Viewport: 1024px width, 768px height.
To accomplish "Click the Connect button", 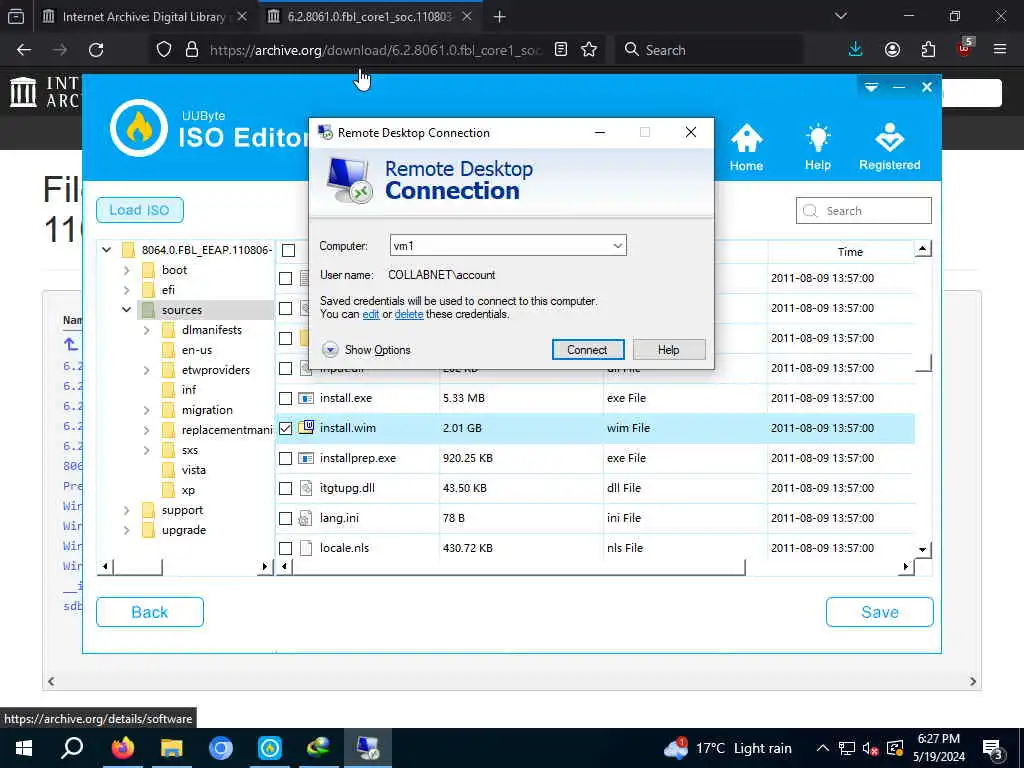I will coord(587,350).
